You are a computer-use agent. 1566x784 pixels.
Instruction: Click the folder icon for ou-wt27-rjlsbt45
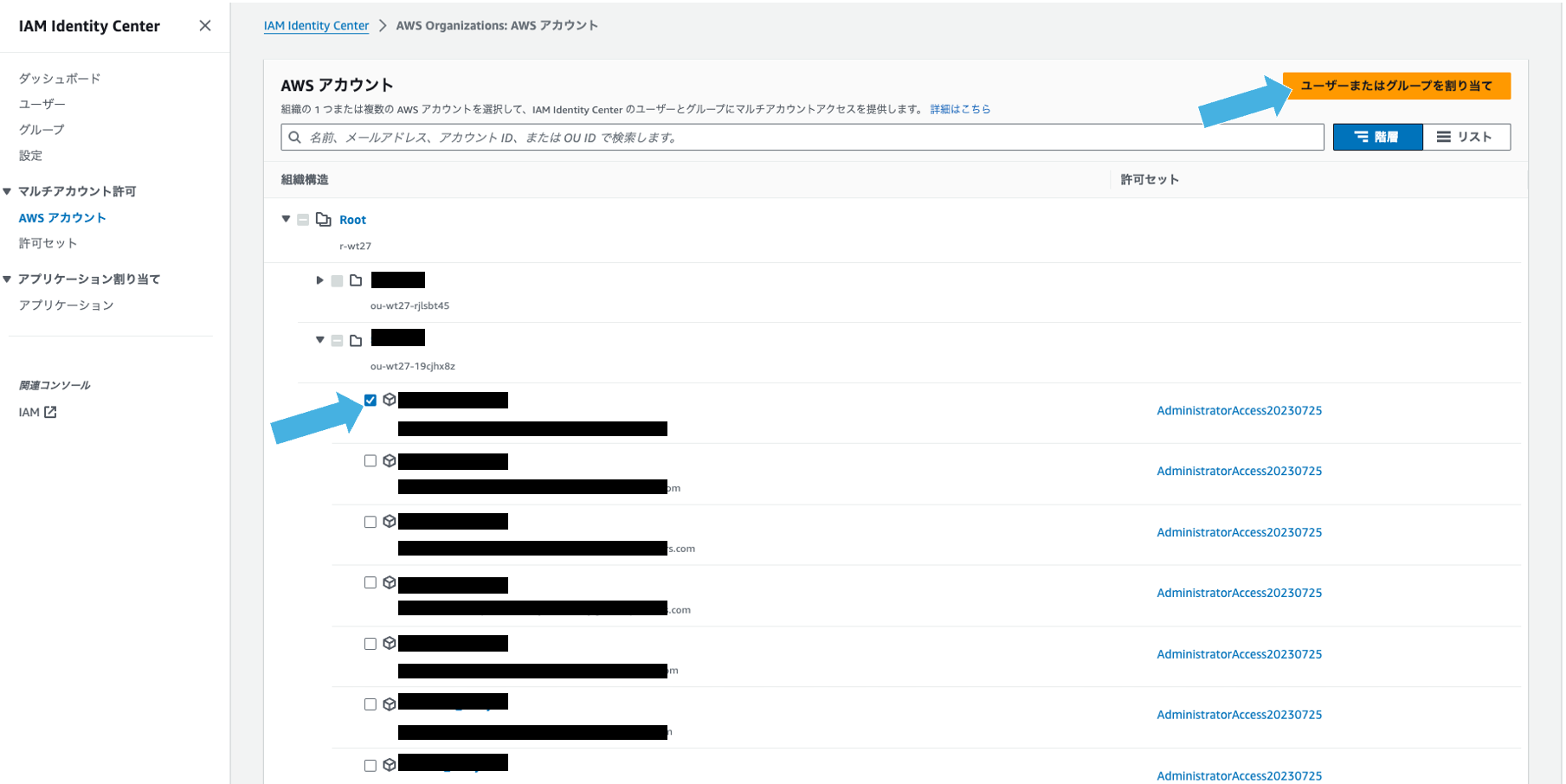[356, 280]
